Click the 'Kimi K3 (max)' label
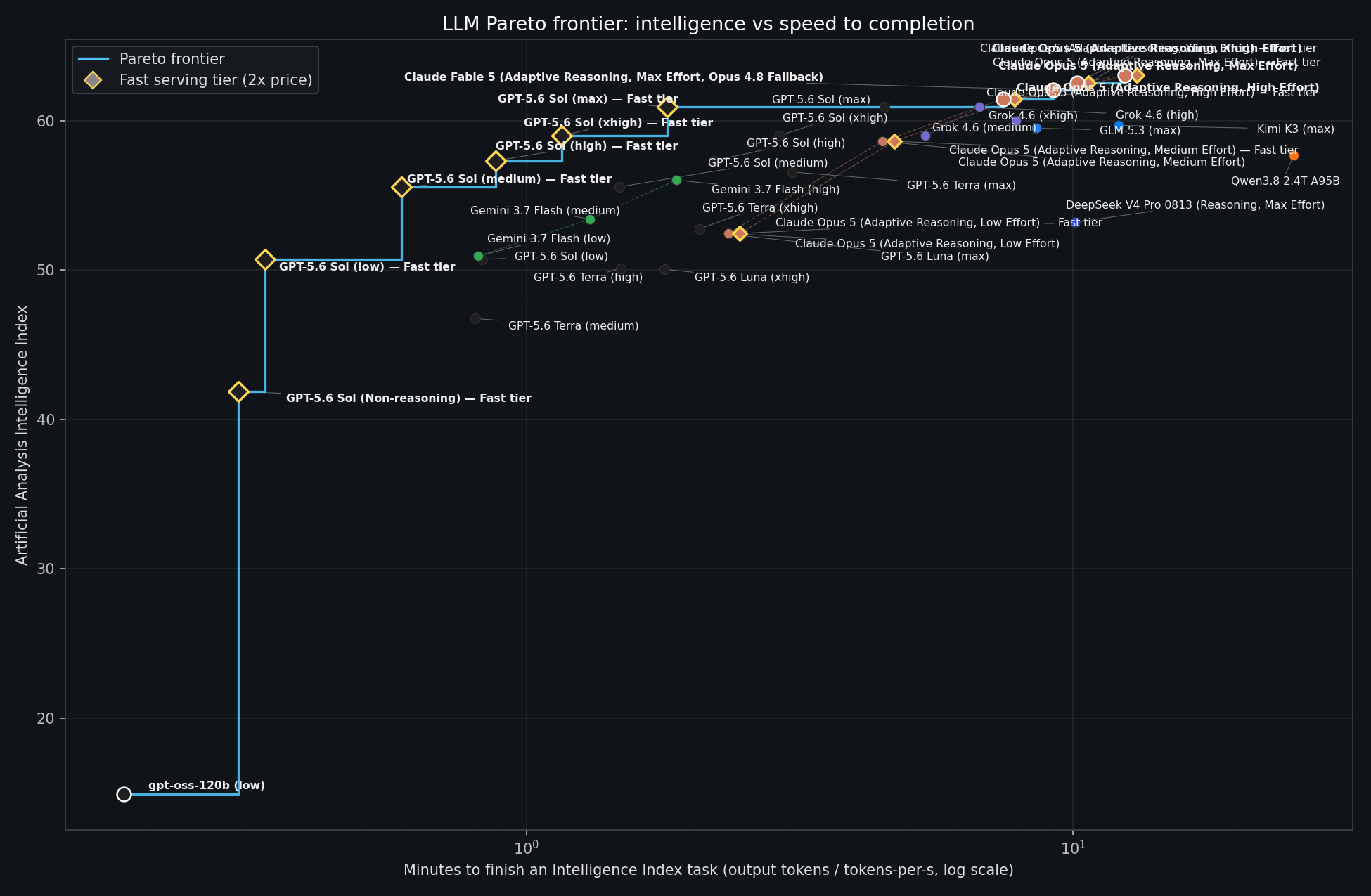 [1295, 129]
